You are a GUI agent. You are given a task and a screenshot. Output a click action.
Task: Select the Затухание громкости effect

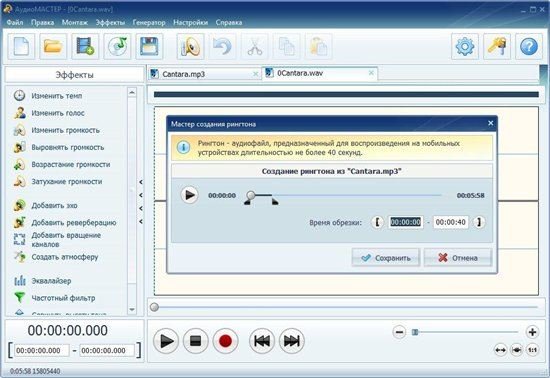click(58, 182)
